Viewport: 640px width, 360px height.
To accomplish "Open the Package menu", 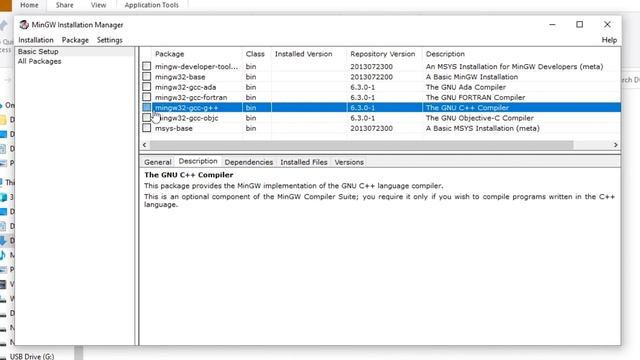I will [x=75, y=40].
